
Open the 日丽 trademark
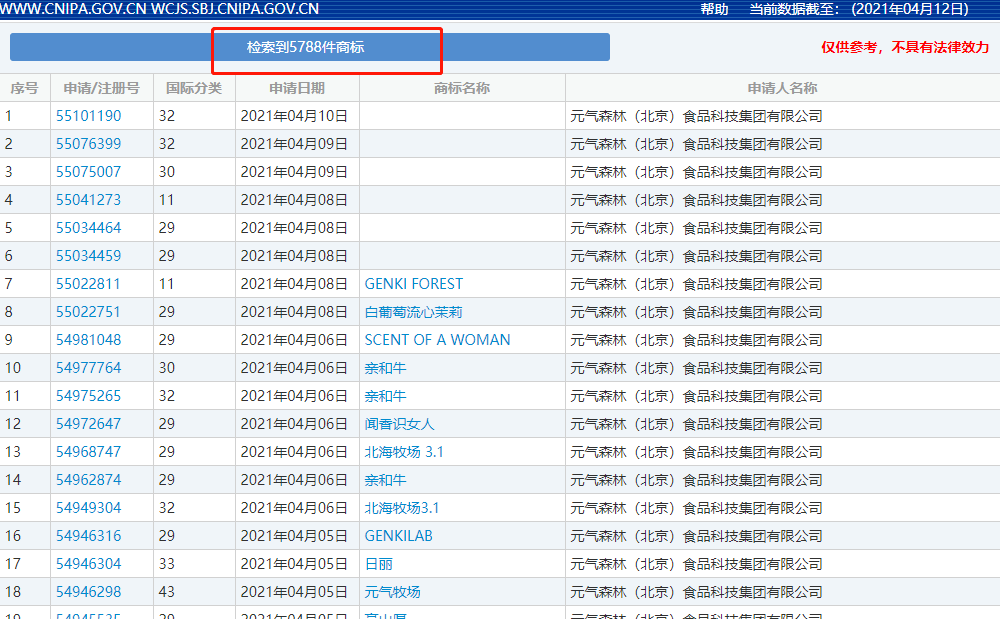[378, 565]
